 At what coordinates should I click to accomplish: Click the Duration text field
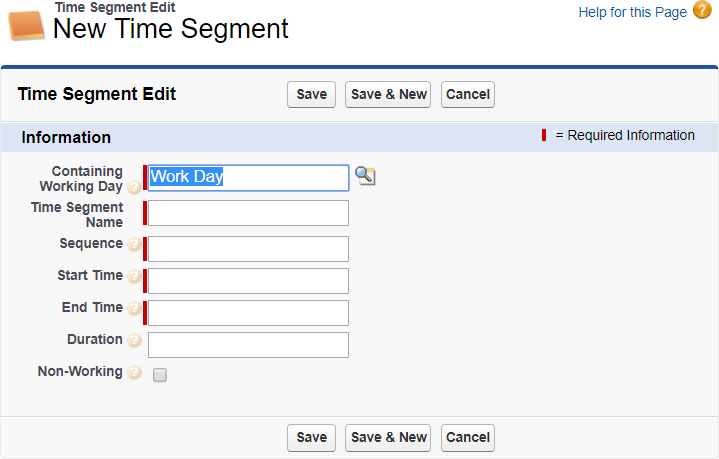[x=248, y=345]
